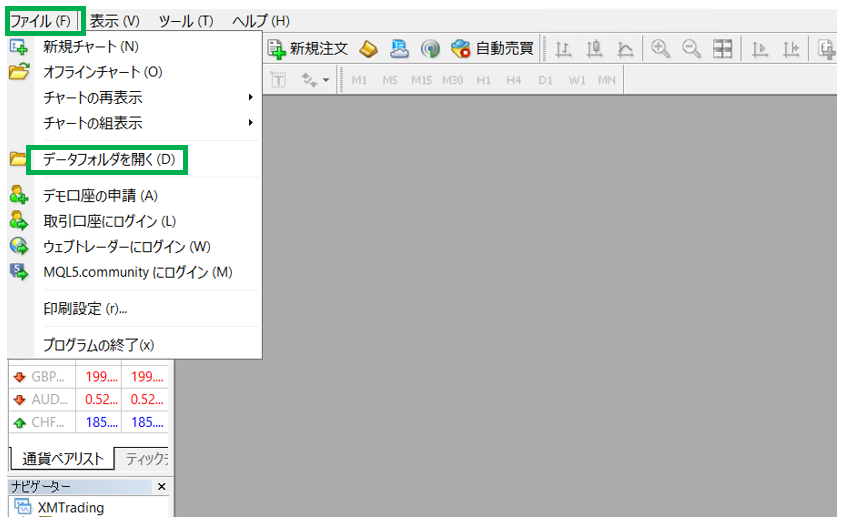Select 取引口座にログイン menu entry
Viewport: 843px width, 525px height.
point(109,221)
